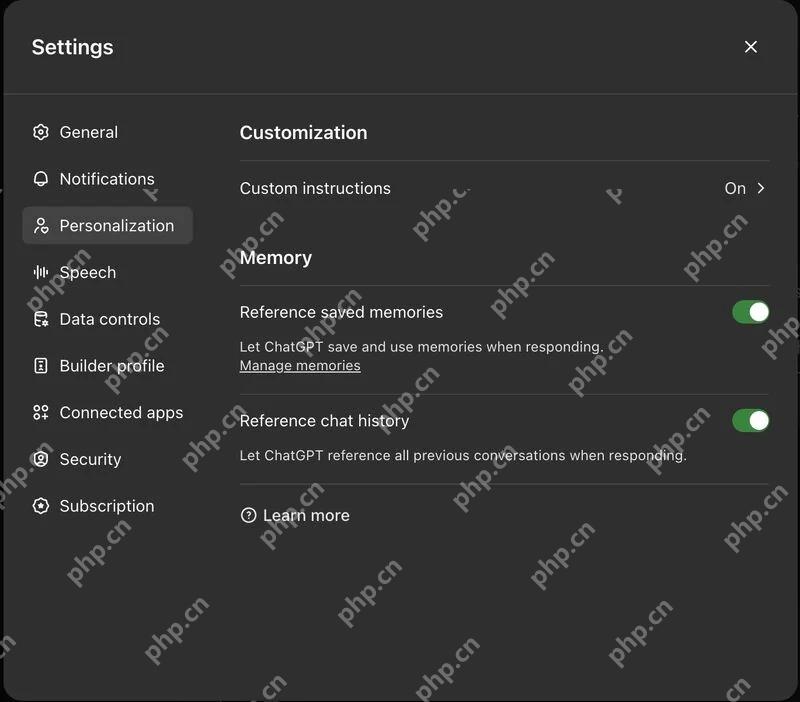Image resolution: width=800 pixels, height=702 pixels.
Task: Select the Personalization tab
Action: tap(108, 225)
